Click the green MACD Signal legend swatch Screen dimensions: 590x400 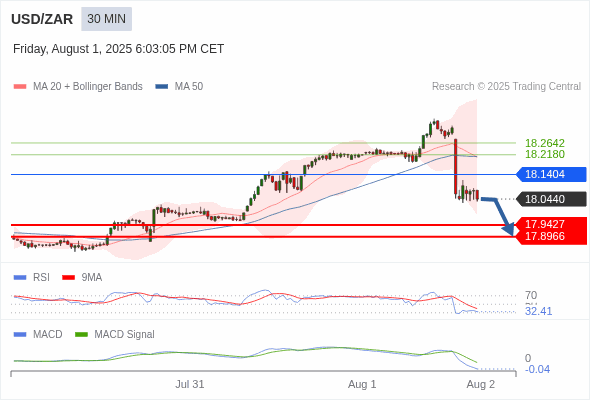(81, 335)
